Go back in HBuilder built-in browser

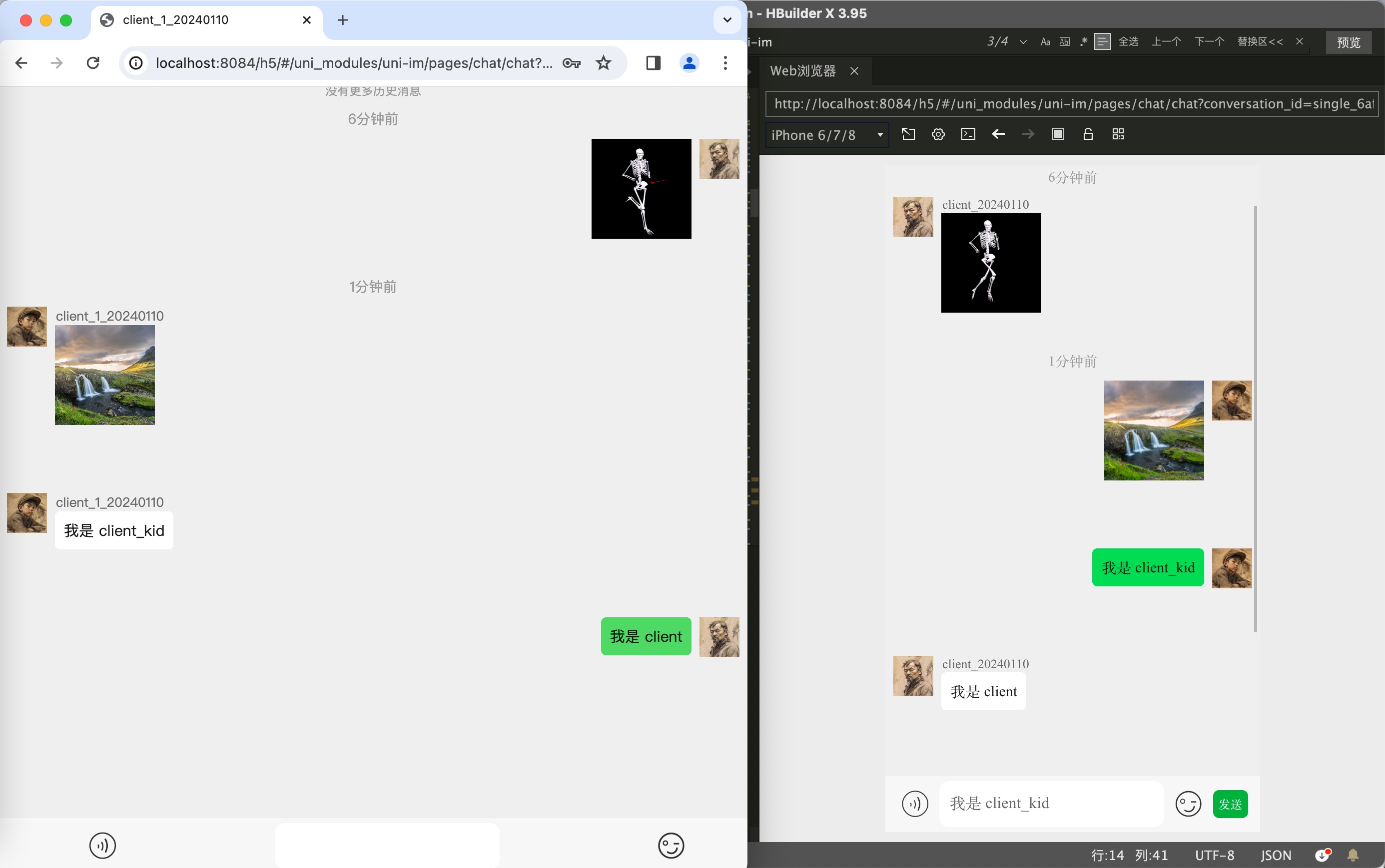(998, 134)
